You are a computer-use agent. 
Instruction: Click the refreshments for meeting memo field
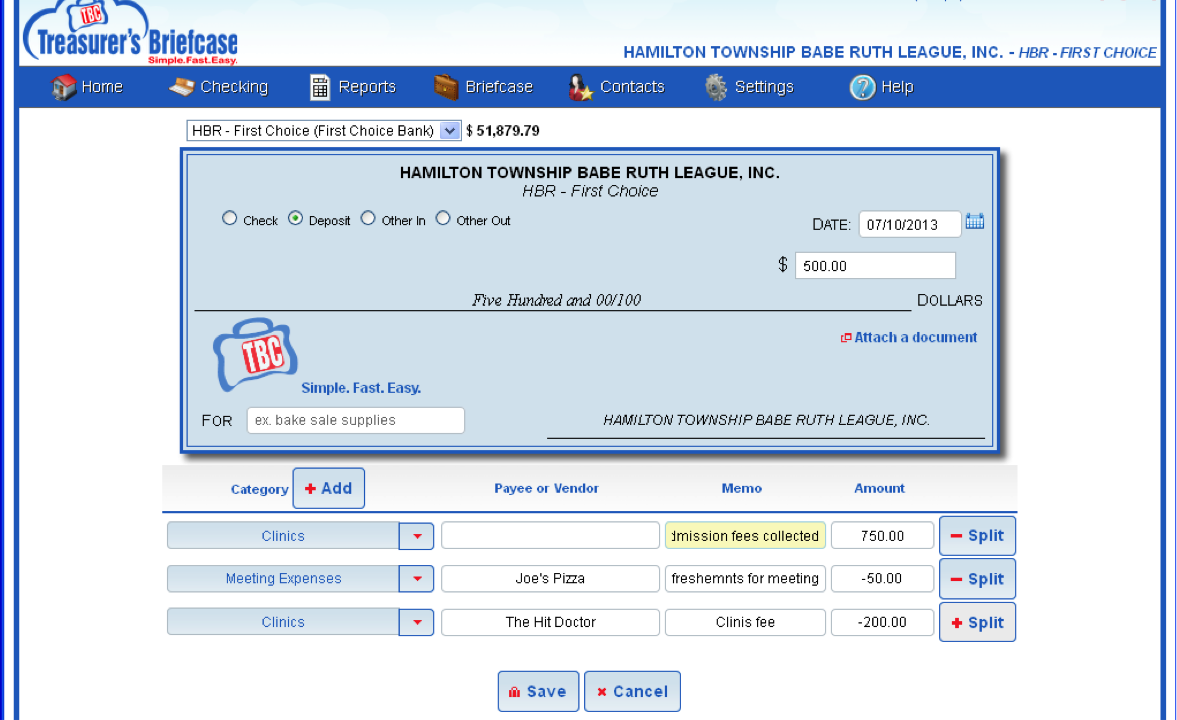pos(745,579)
